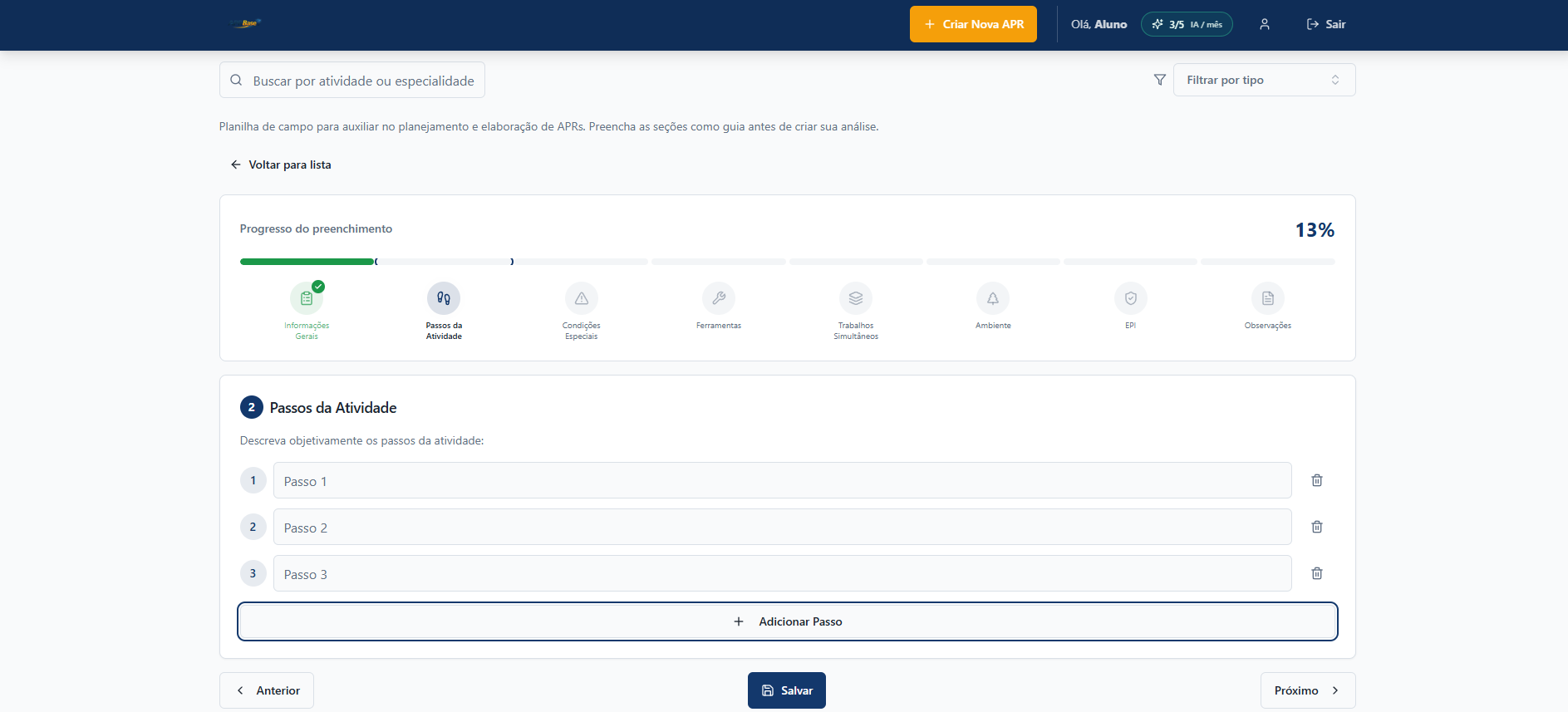The image size is (1568, 712).
Task: Click the logo in the top bar
Action: (246, 23)
